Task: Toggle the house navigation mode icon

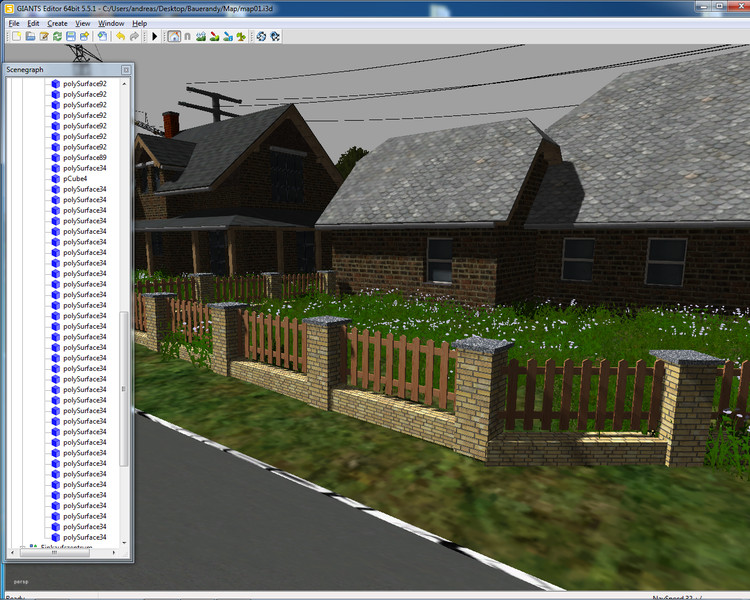Action: coord(174,36)
